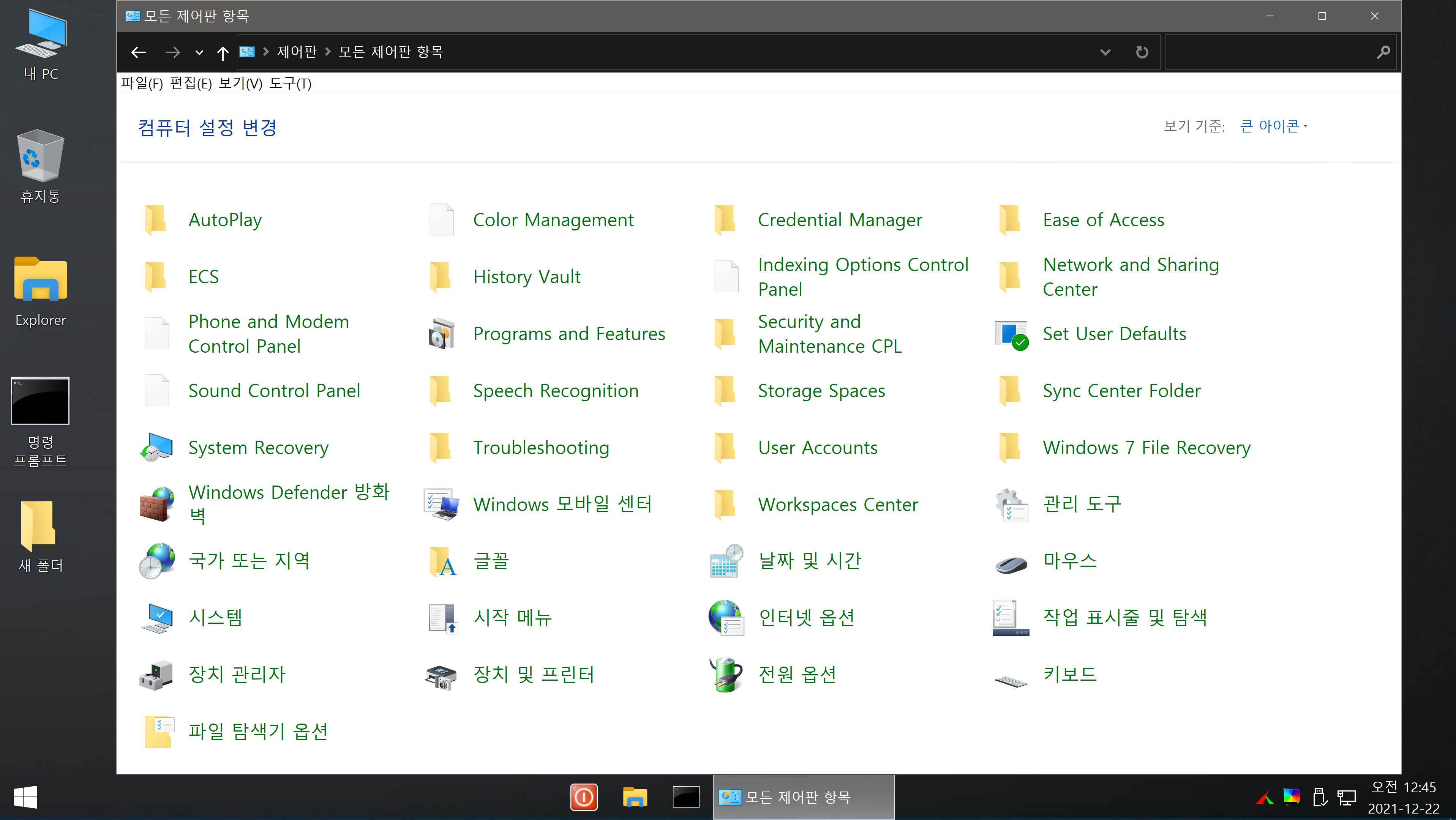Click Windows 모바일 센터 icon
This screenshot has width=1456, height=820.
(441, 504)
